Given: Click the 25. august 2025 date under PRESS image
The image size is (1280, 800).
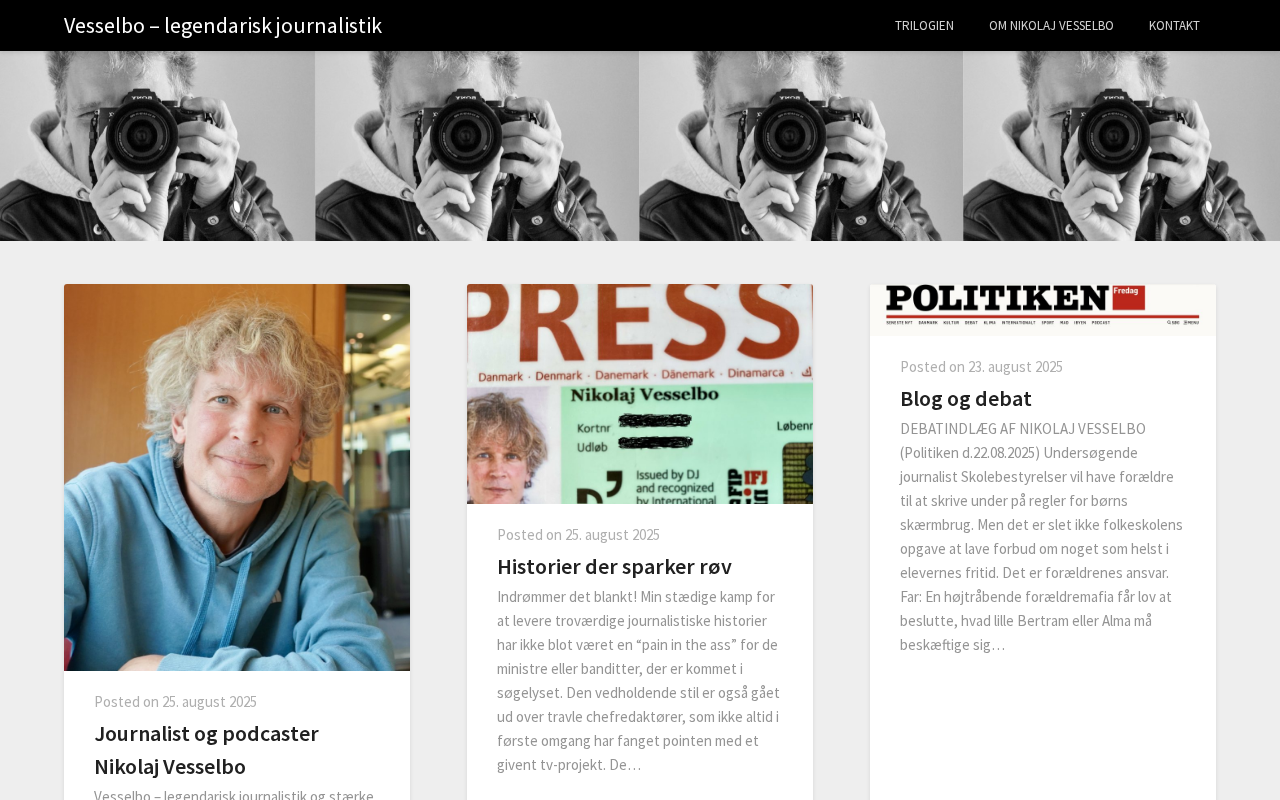Looking at the screenshot, I should (612, 535).
